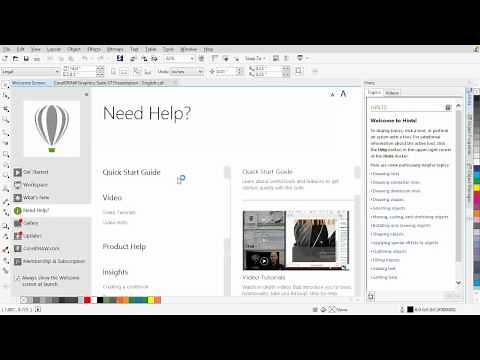This screenshot has width=480, height=360.
Task: Click the green Need Help info icon
Action: (18, 210)
